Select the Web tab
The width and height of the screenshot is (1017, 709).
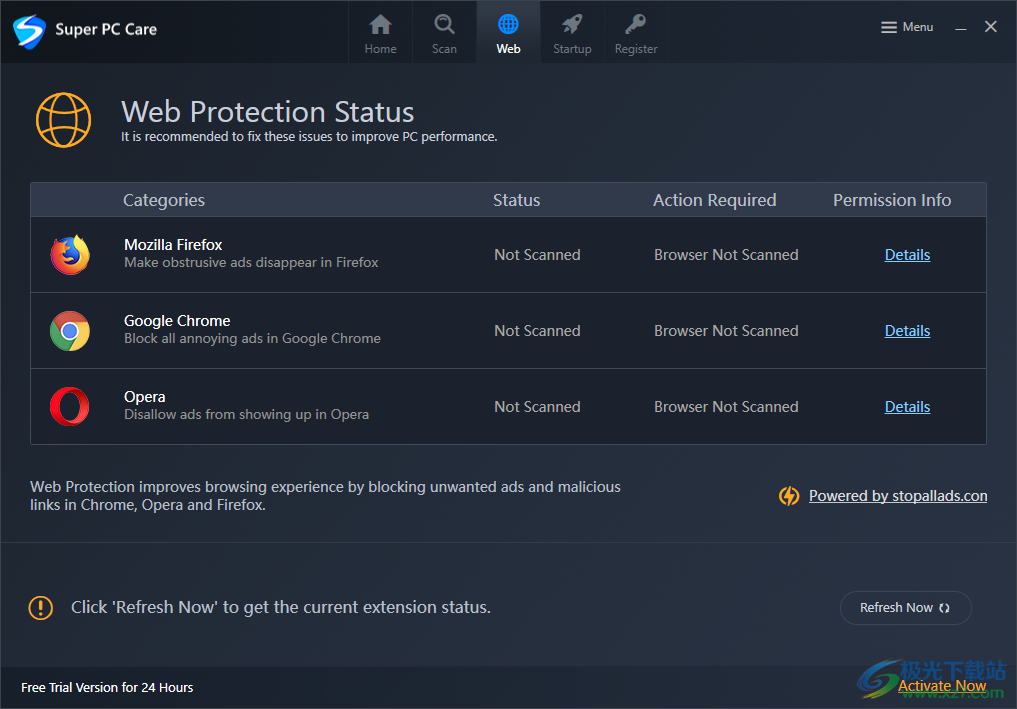coord(508,33)
